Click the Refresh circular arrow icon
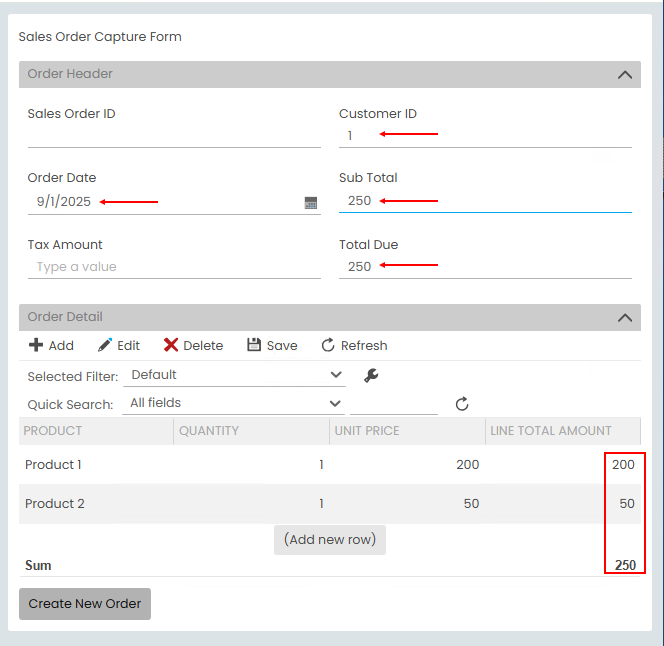Viewport: 664px width, 646px height. (x=328, y=345)
